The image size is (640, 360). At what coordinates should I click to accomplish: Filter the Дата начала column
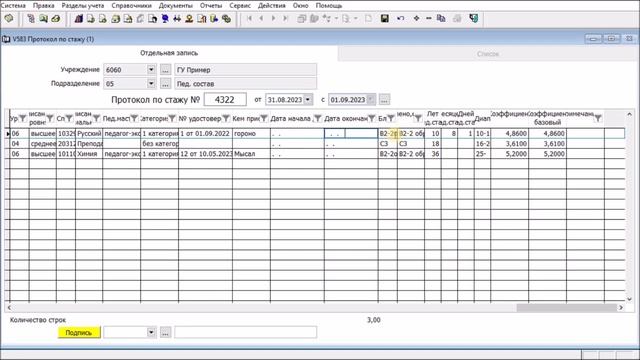[318, 118]
